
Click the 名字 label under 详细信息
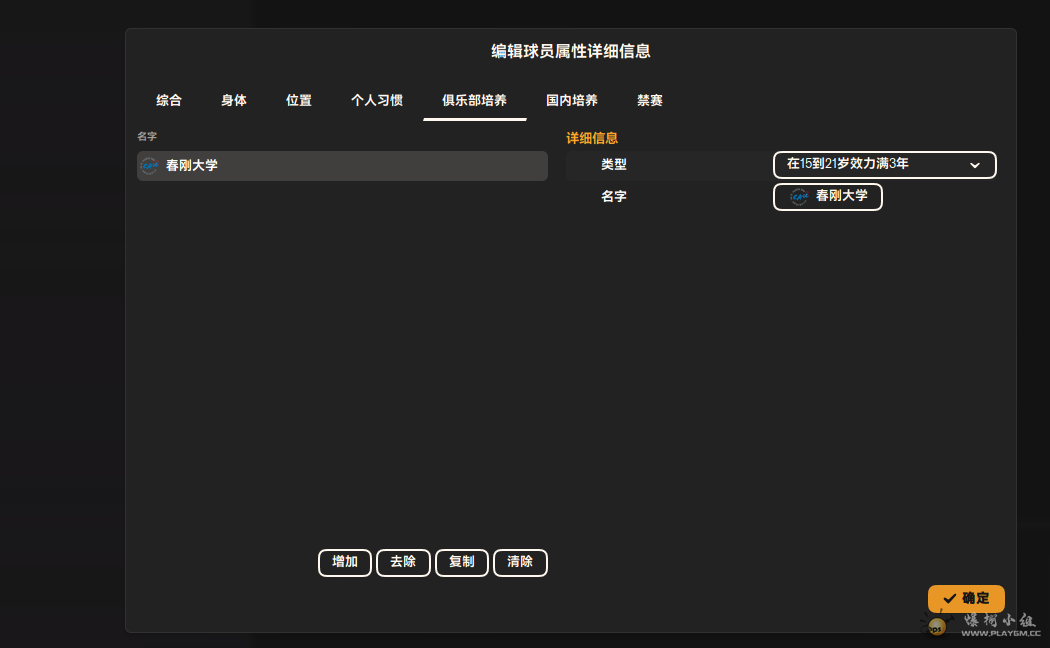click(614, 197)
